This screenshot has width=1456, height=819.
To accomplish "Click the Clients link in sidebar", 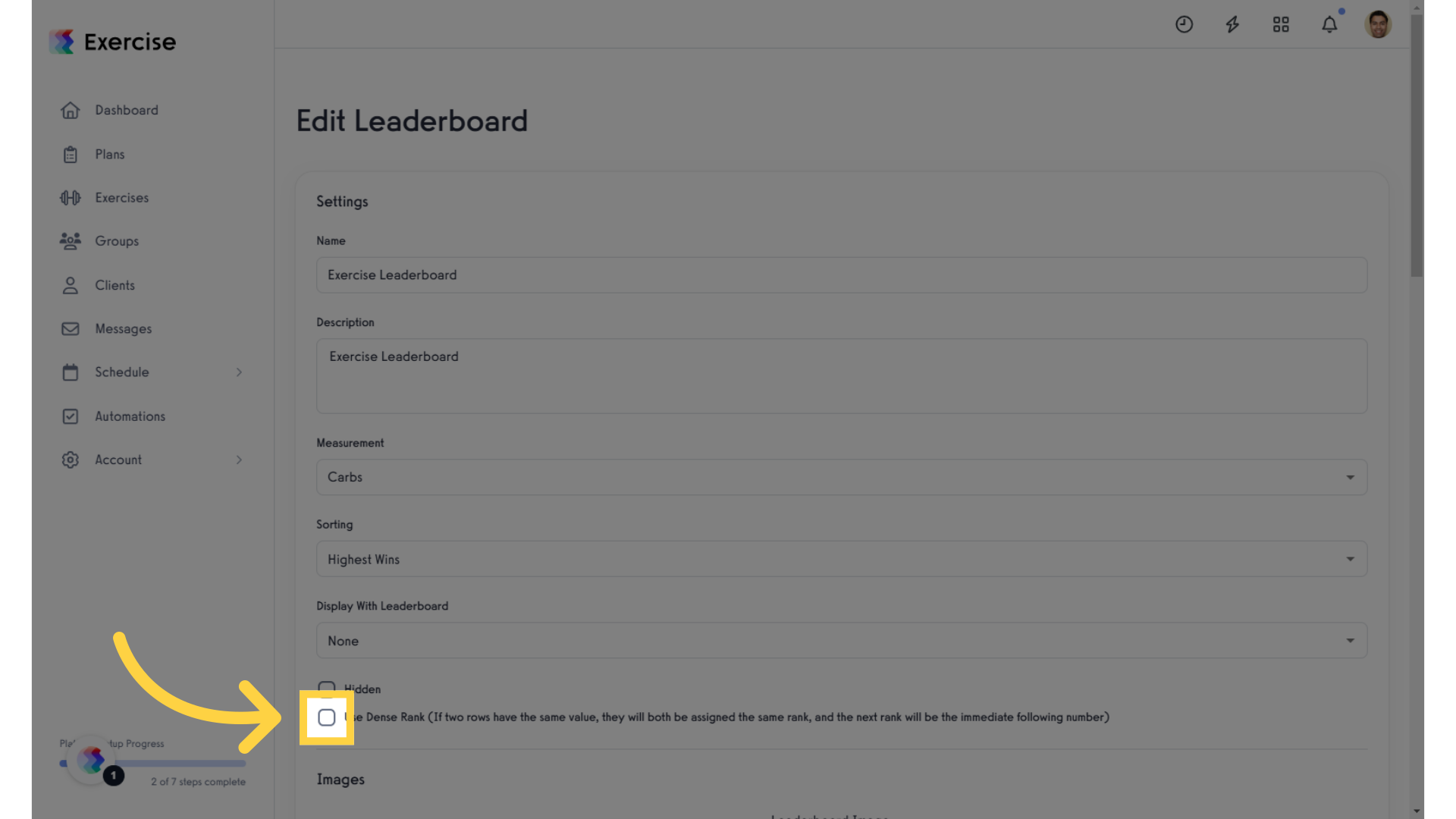I will point(115,285).
